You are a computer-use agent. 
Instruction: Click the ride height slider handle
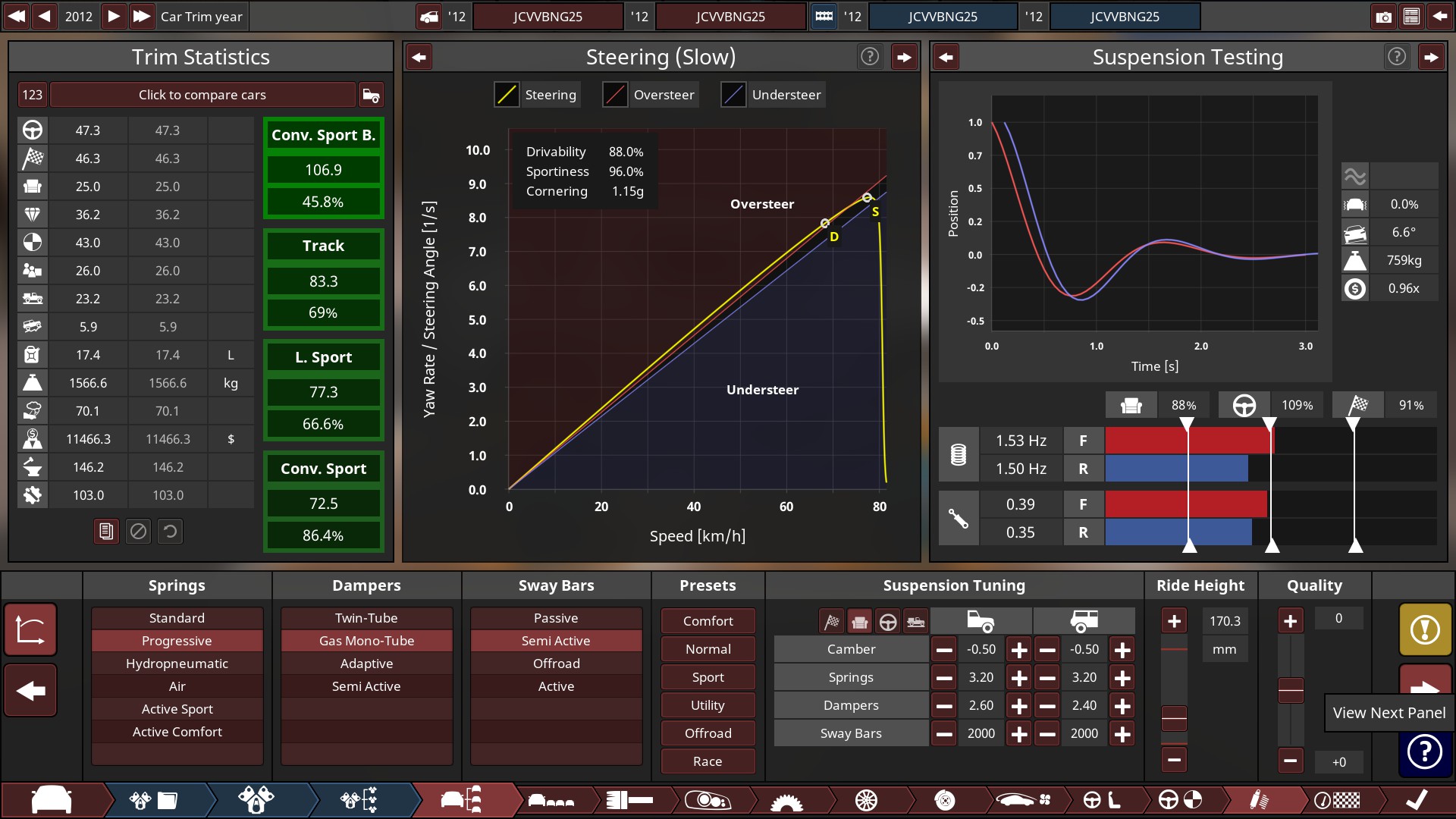pos(1174,717)
